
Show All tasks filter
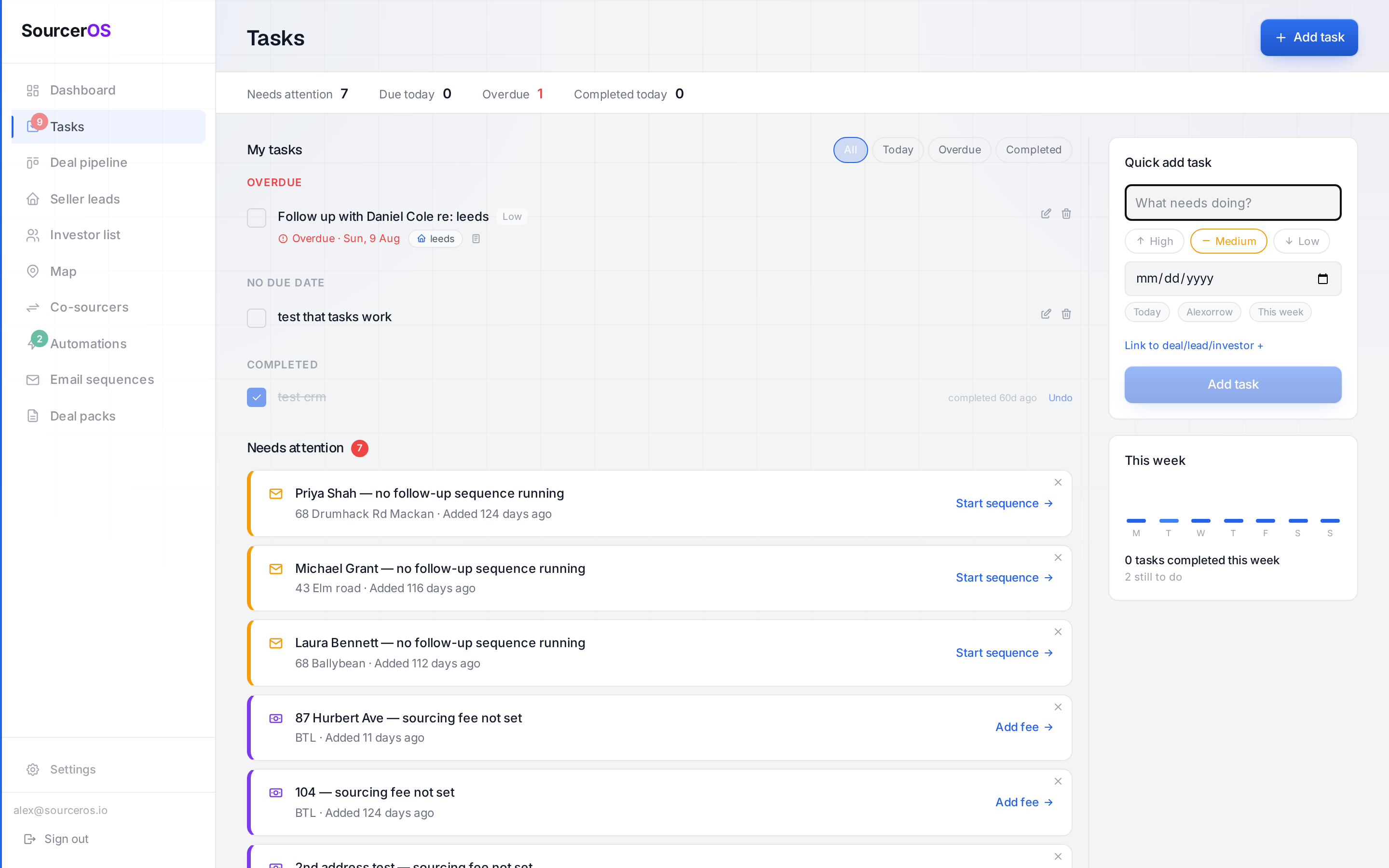(x=850, y=150)
